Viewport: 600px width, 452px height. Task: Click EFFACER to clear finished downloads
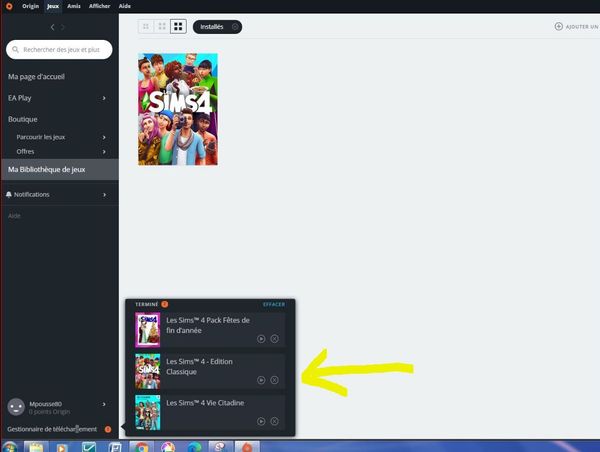click(x=273, y=304)
